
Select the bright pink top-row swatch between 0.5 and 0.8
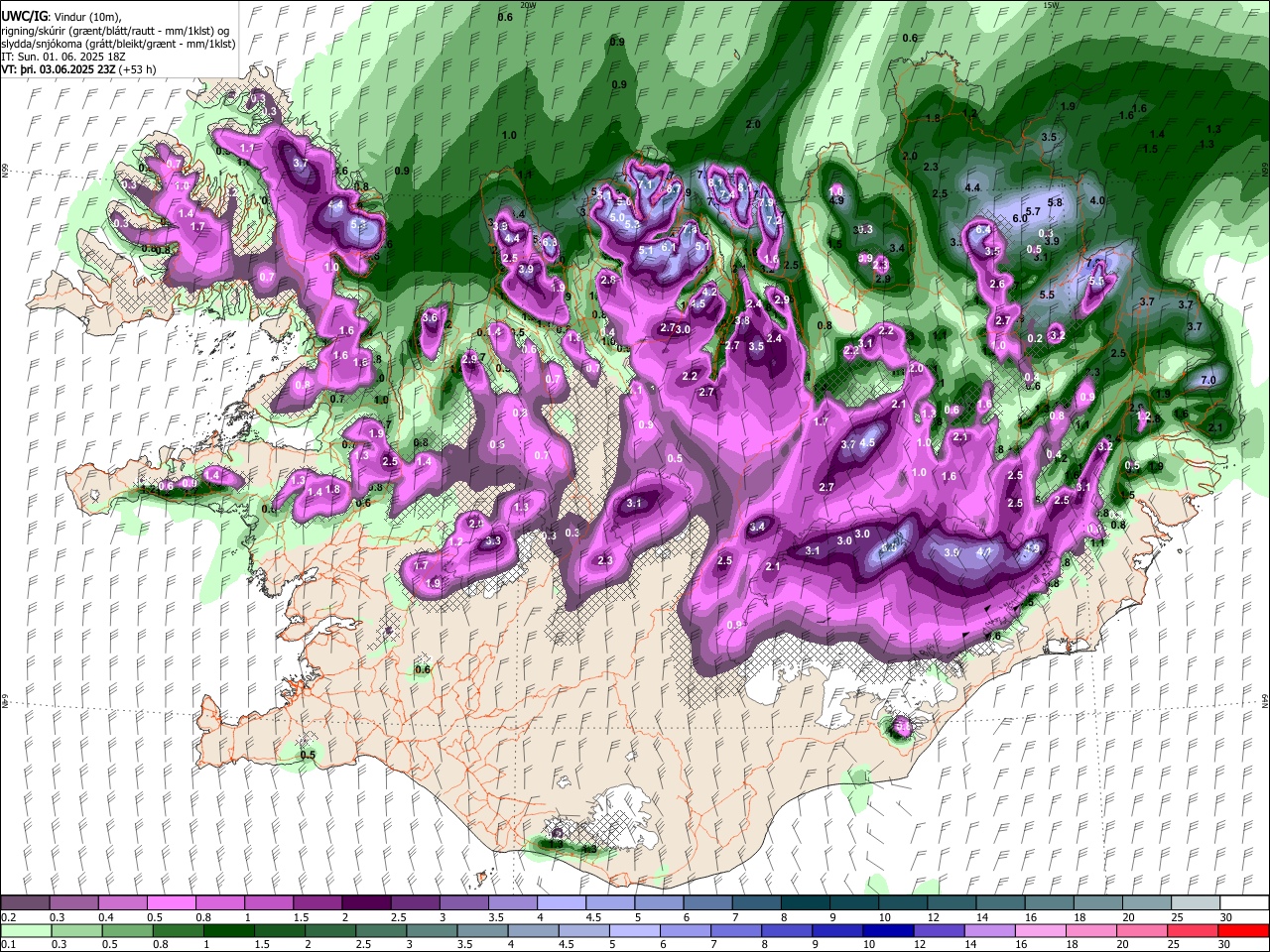172,902
